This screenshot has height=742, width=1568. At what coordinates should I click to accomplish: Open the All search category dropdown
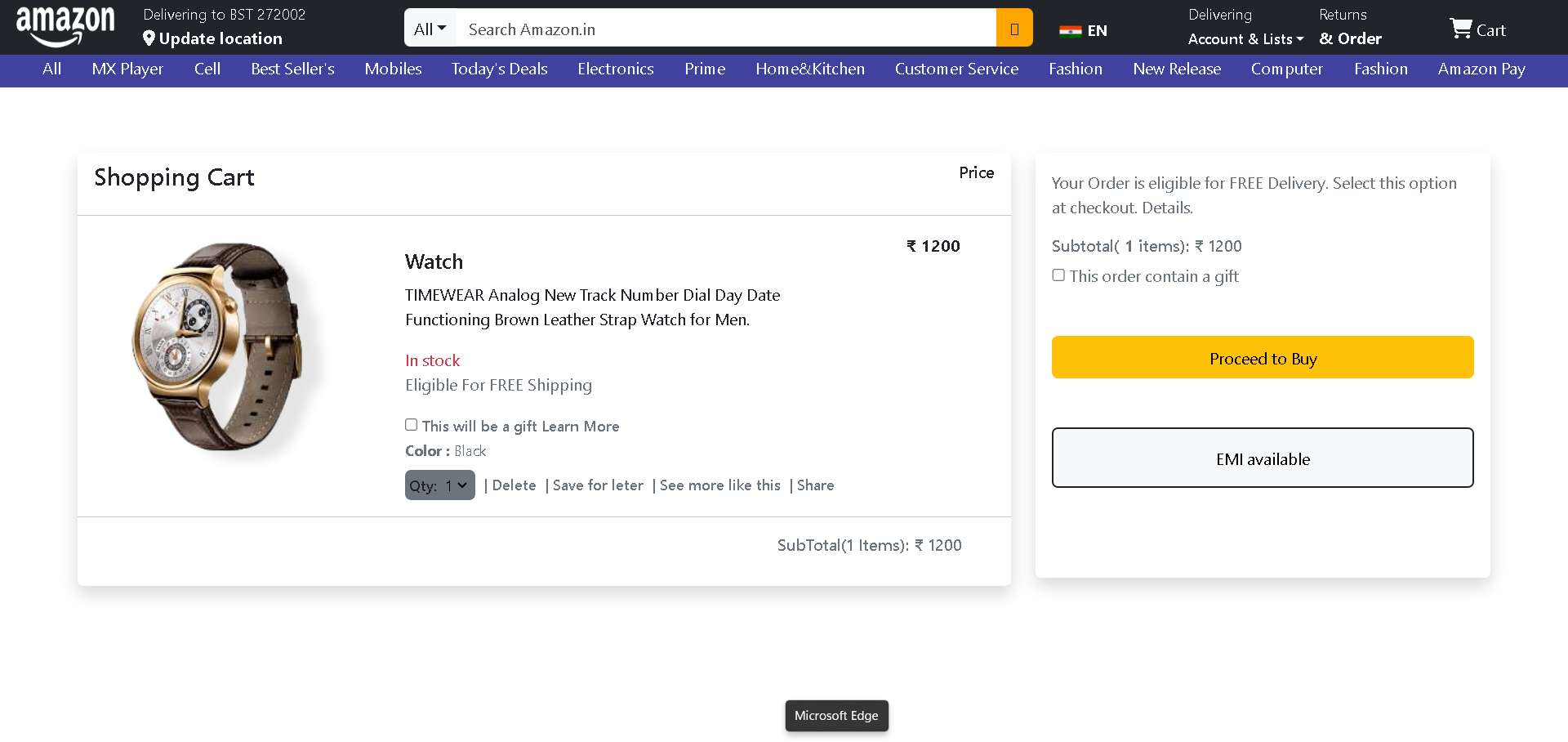tap(430, 29)
